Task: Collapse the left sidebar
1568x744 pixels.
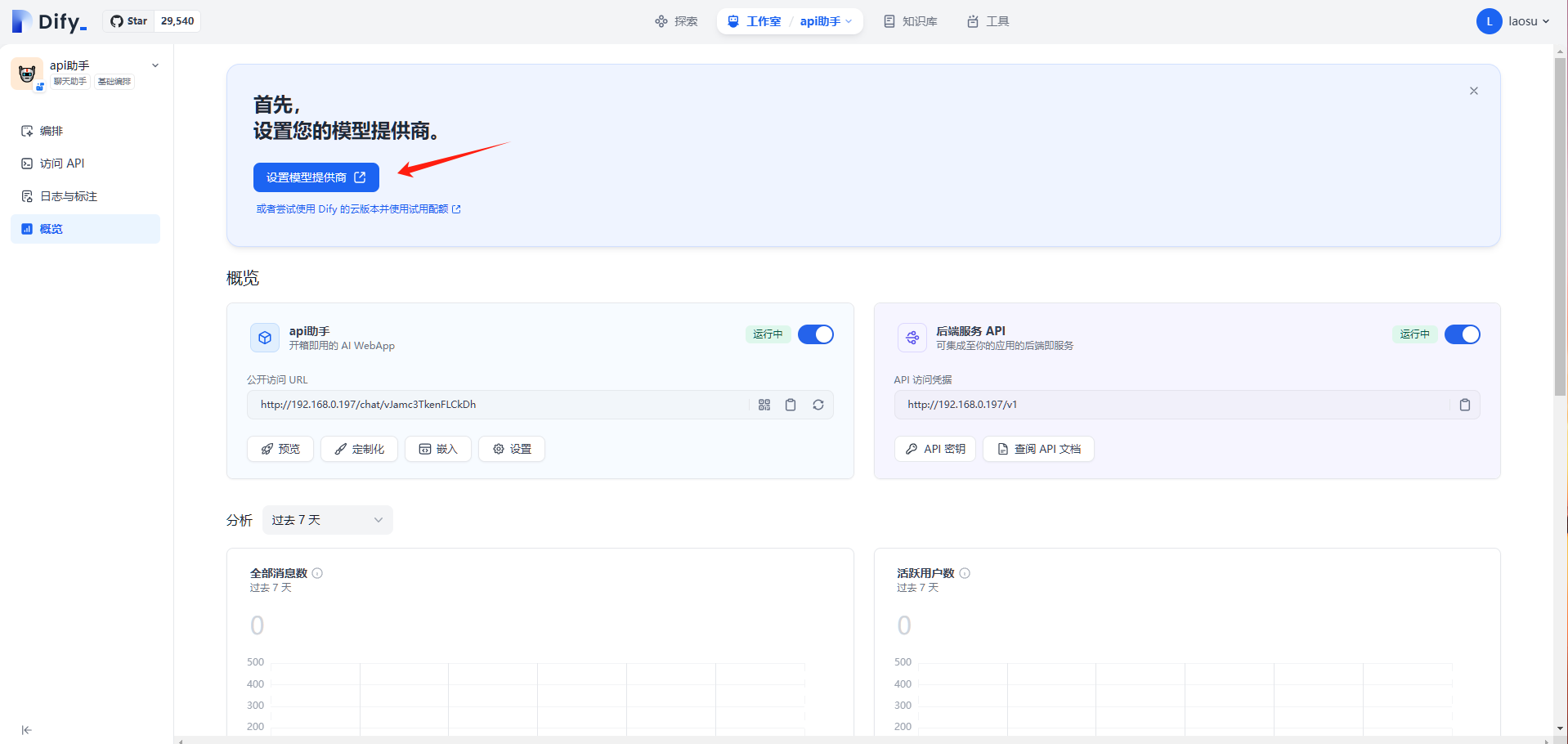Action: tap(26, 730)
